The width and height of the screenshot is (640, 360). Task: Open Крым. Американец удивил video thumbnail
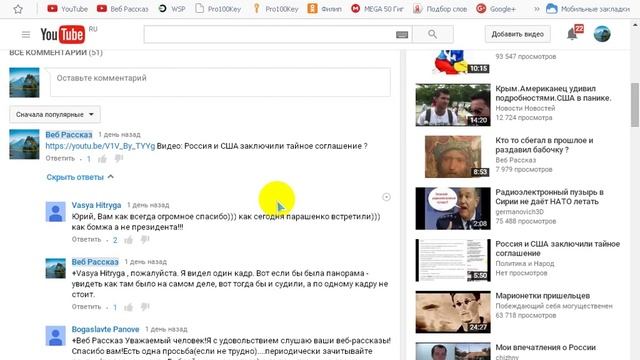point(453,105)
